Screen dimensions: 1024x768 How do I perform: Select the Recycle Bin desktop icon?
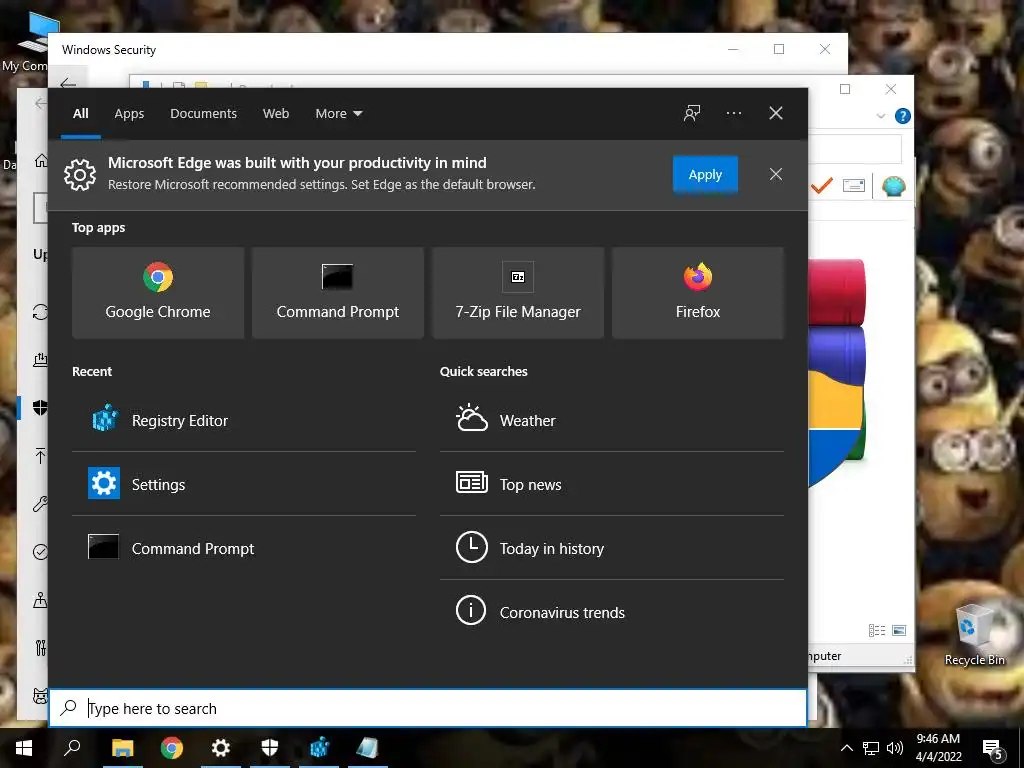pyautogui.click(x=974, y=635)
